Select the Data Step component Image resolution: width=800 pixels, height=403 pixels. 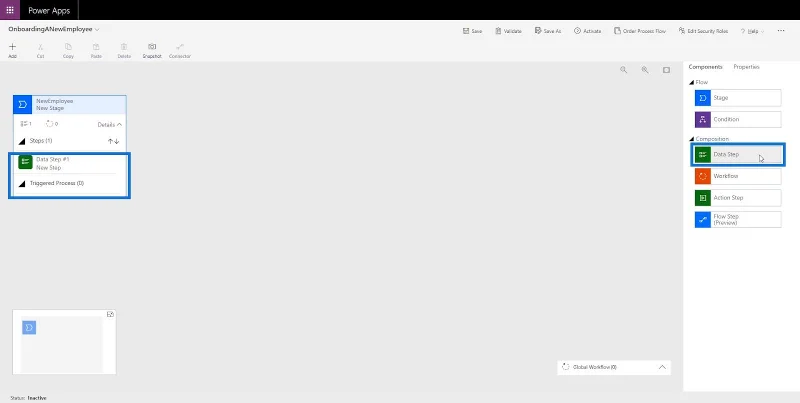[x=738, y=155]
